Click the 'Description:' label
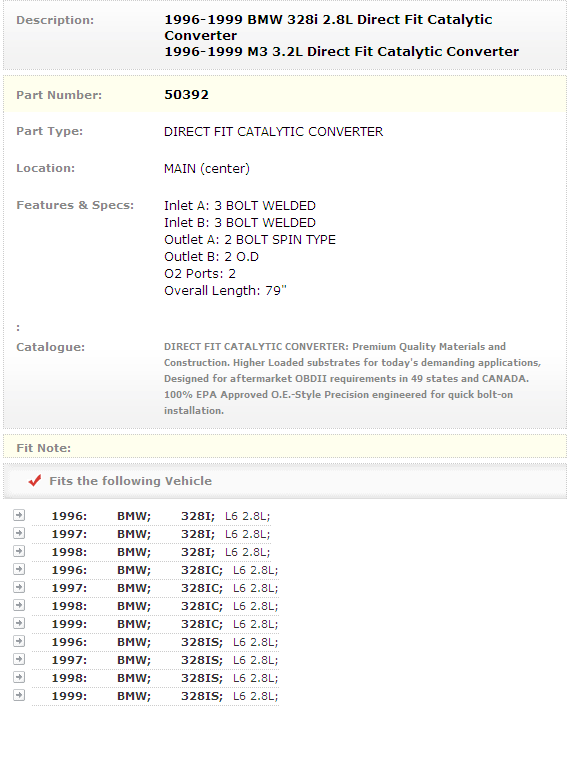 55,20
